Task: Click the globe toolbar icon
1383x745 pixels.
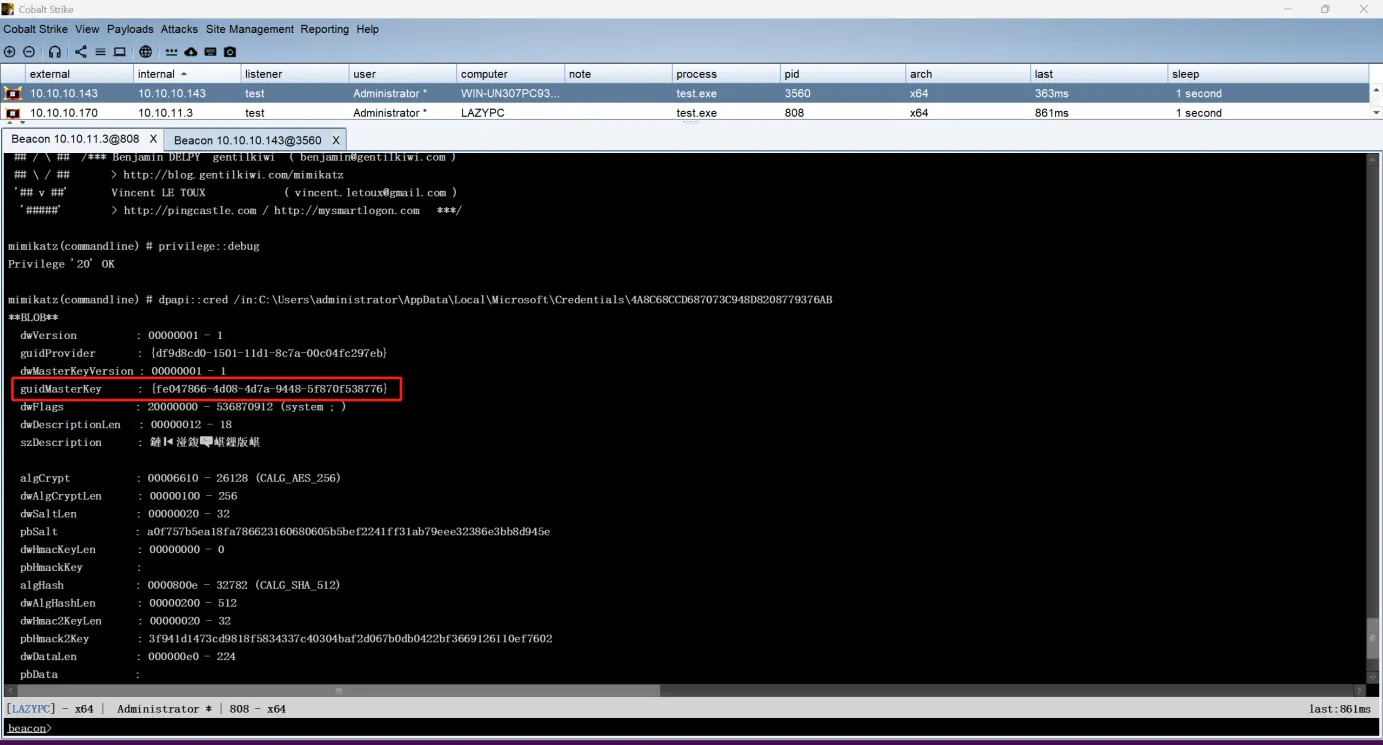Action: 145,52
